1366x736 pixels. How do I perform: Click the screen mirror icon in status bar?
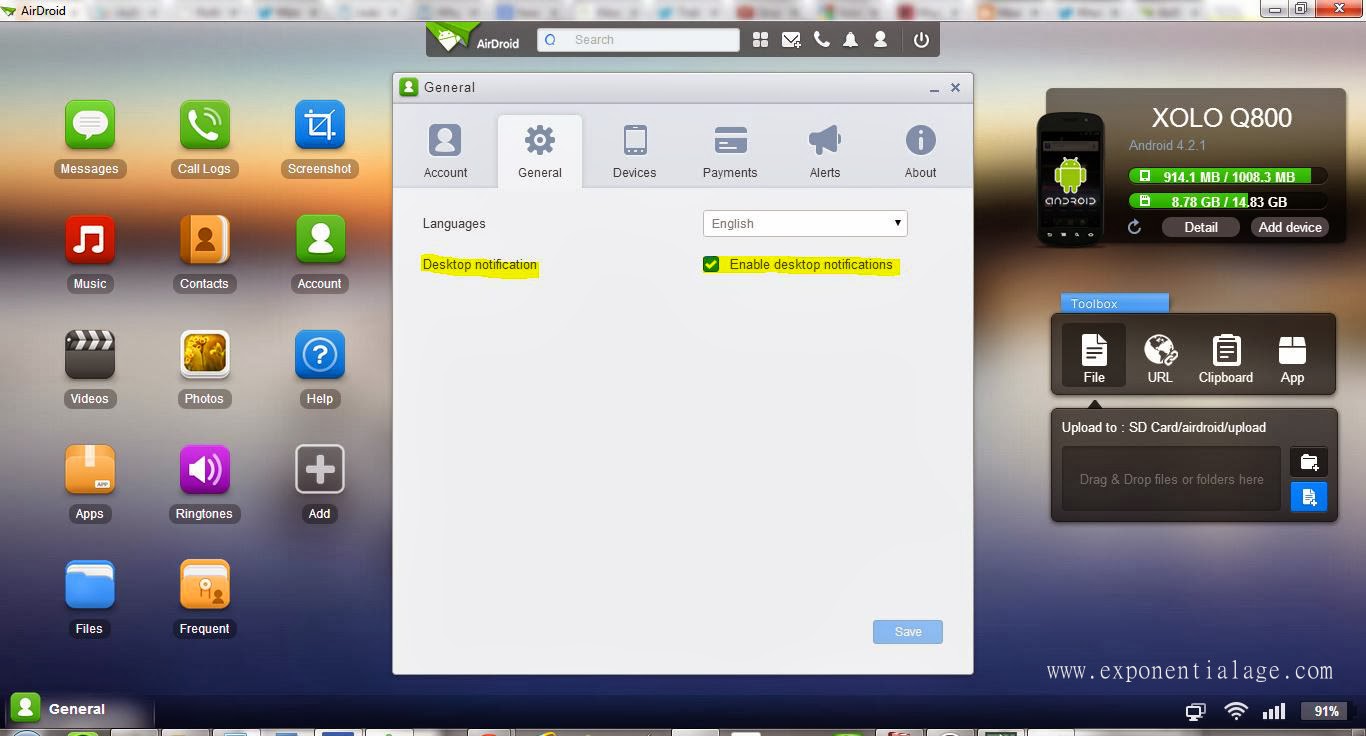tap(1195, 712)
